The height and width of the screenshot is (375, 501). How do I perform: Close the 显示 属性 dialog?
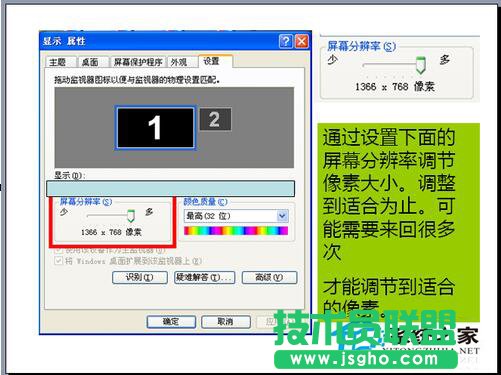click(x=302, y=41)
